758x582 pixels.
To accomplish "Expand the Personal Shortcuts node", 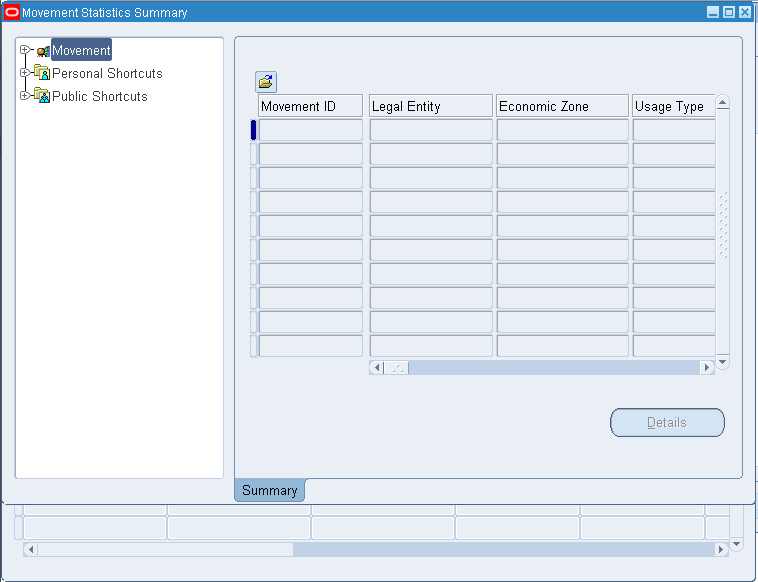I will coord(24,73).
